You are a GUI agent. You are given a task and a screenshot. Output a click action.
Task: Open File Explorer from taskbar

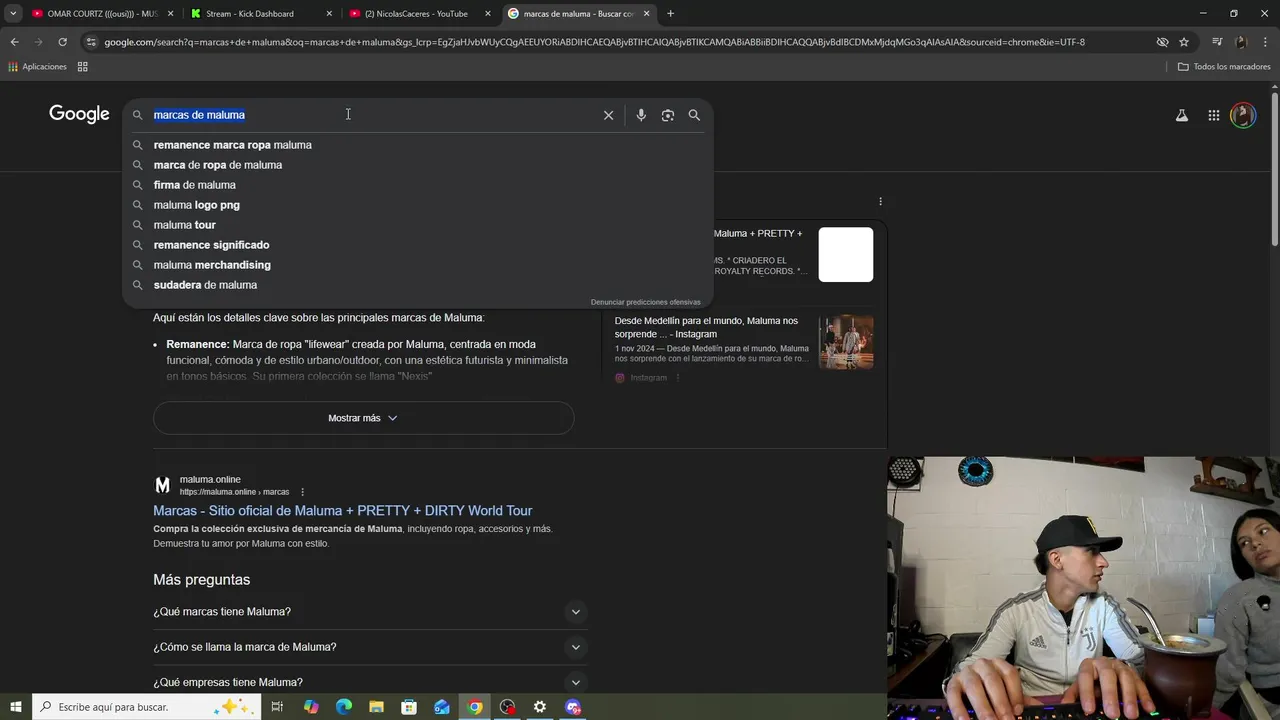point(376,707)
